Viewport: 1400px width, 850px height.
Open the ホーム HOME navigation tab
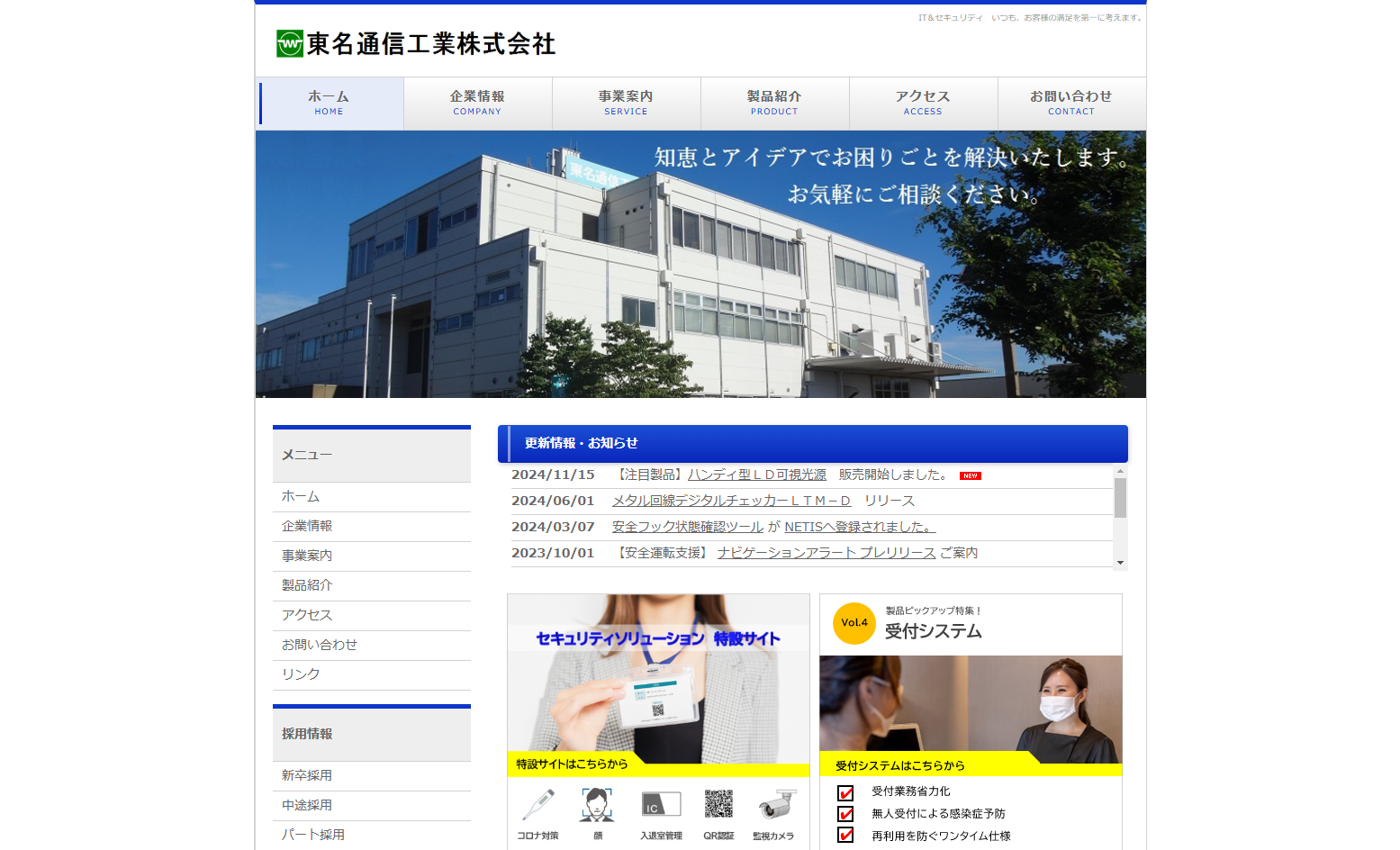(330, 103)
